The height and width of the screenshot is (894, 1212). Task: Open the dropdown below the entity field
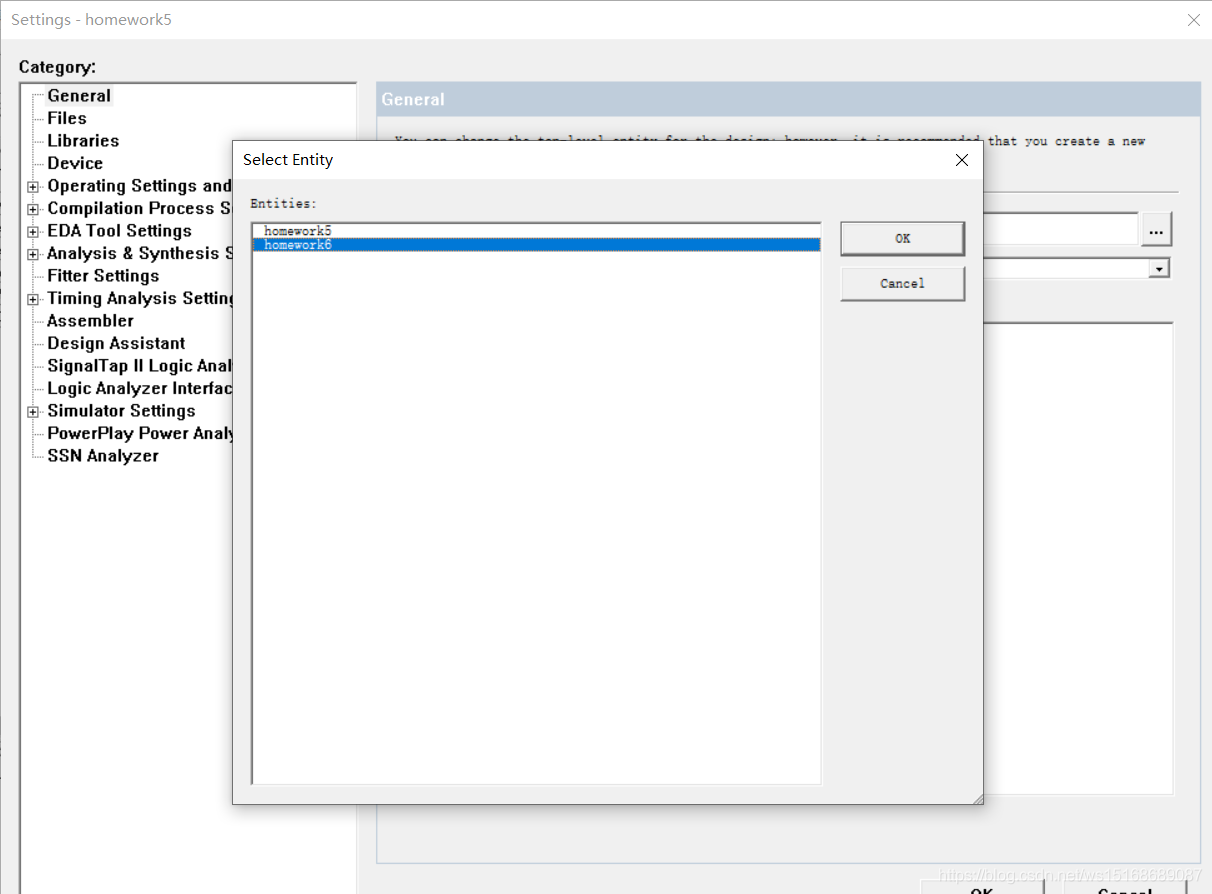[1160, 269]
